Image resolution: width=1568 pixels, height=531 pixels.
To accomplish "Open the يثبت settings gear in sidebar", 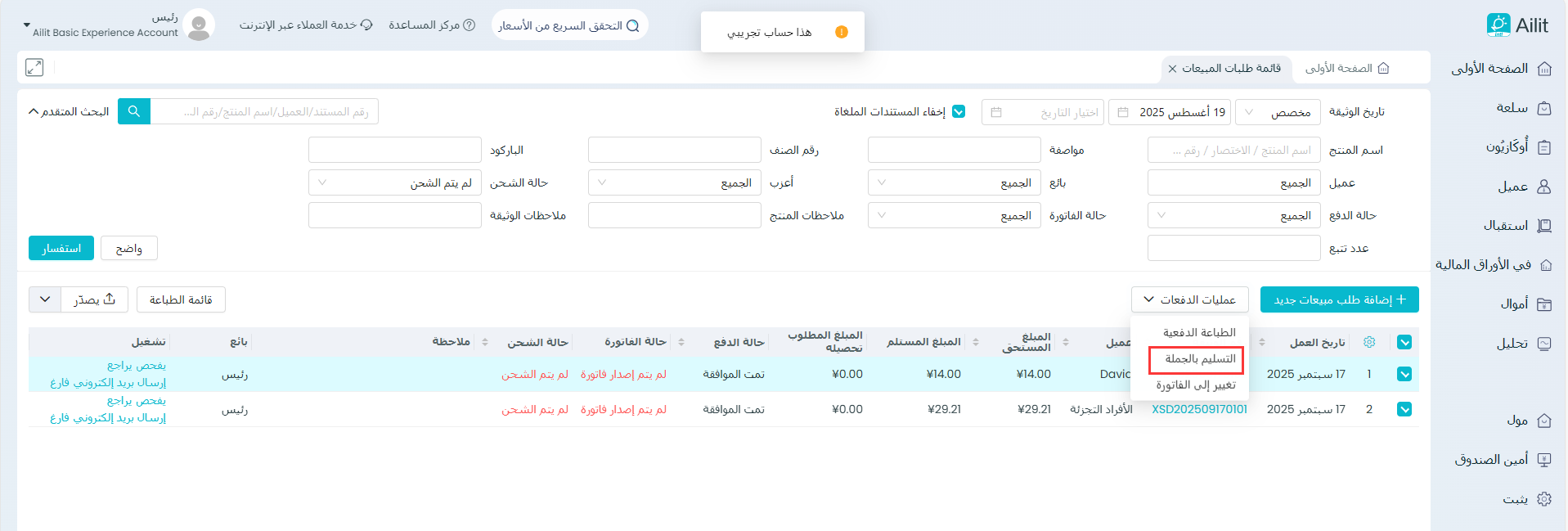I will click(1544, 499).
